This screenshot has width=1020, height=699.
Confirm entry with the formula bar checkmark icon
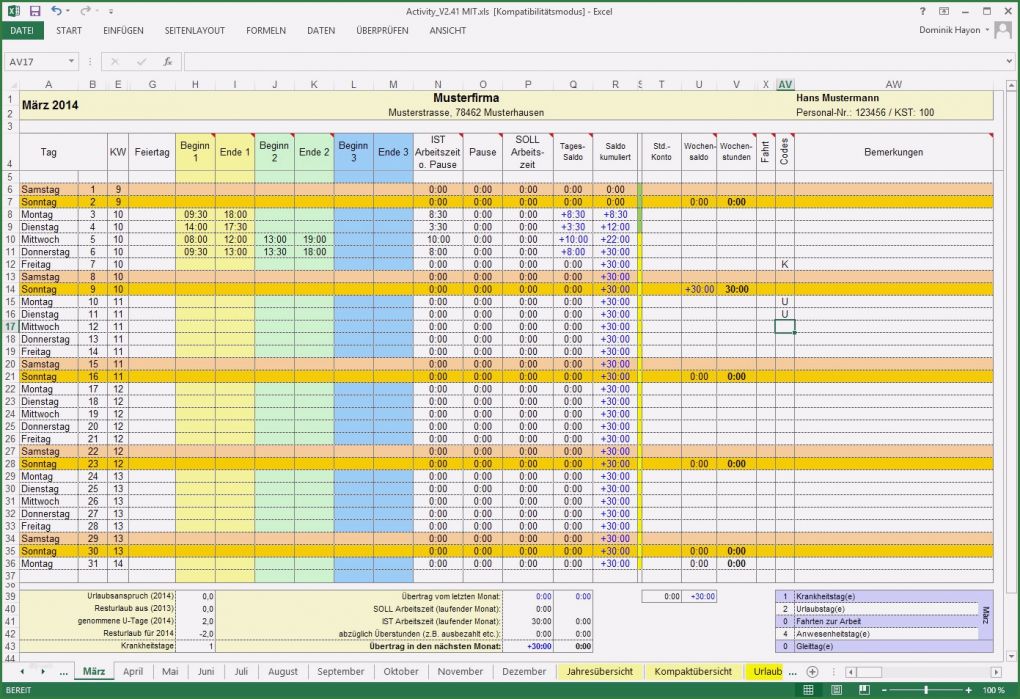[x=141, y=61]
